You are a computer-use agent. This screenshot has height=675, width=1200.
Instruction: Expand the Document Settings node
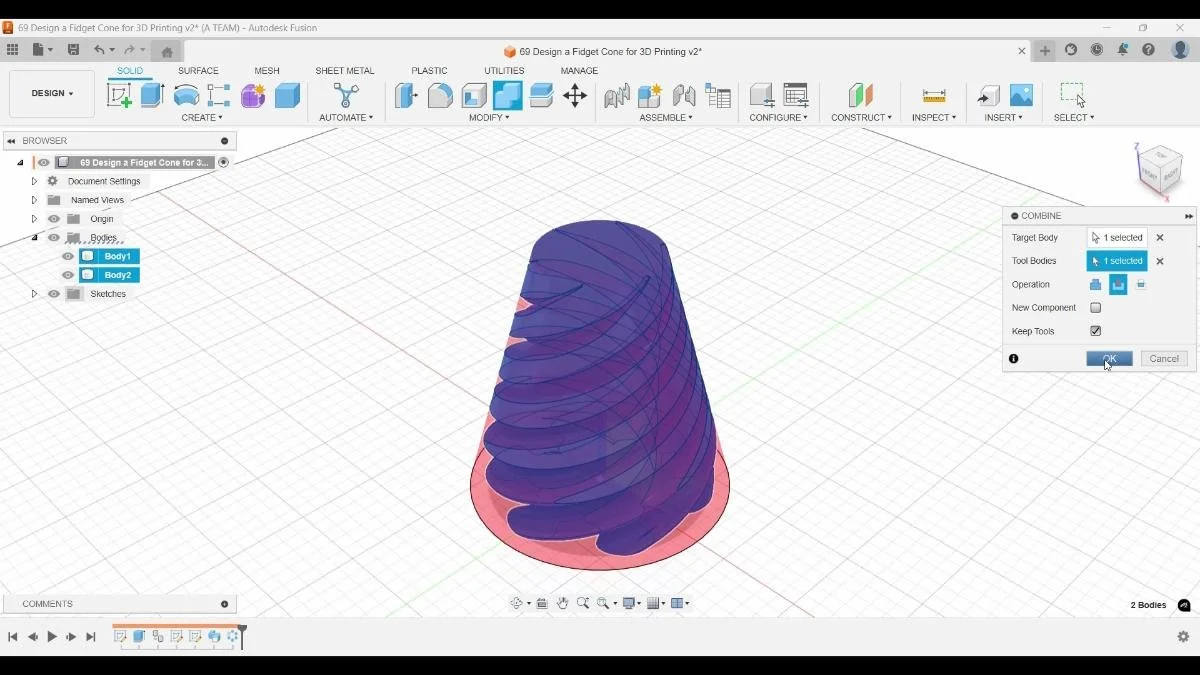tap(34, 181)
